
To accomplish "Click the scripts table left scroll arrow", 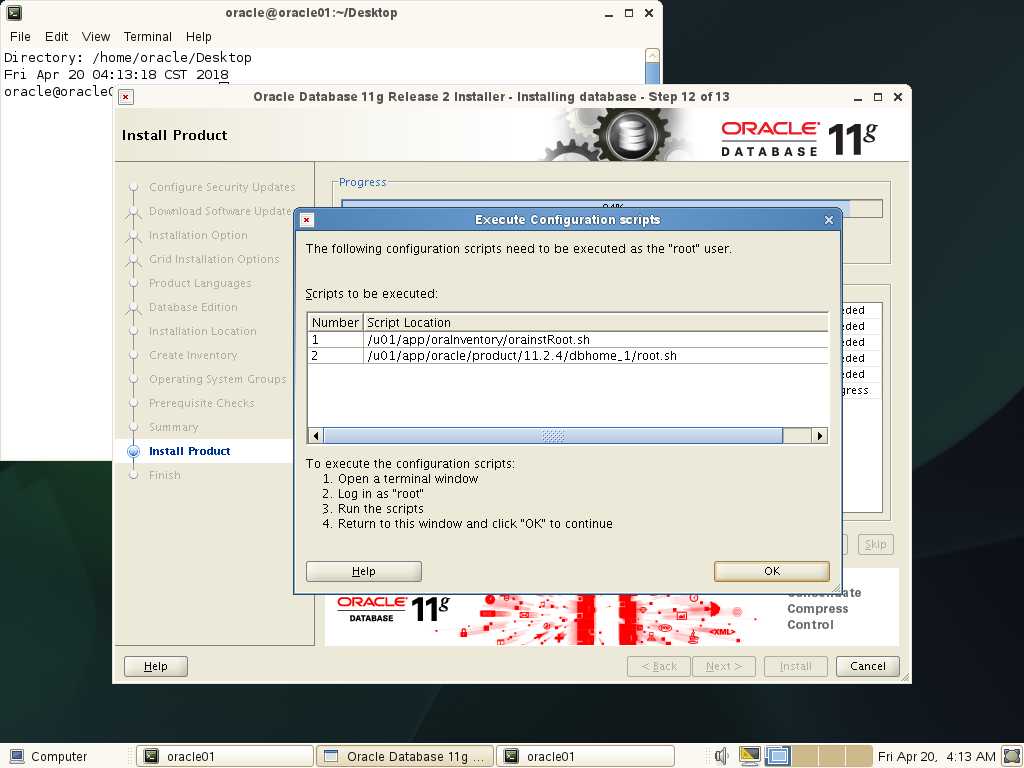I will pyautogui.click(x=316, y=436).
